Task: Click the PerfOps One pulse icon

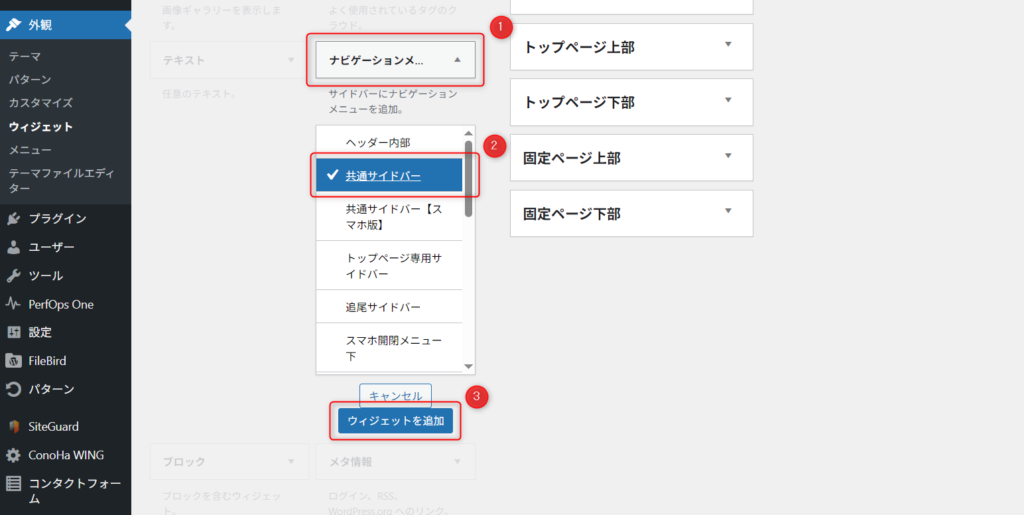Action: (x=14, y=304)
